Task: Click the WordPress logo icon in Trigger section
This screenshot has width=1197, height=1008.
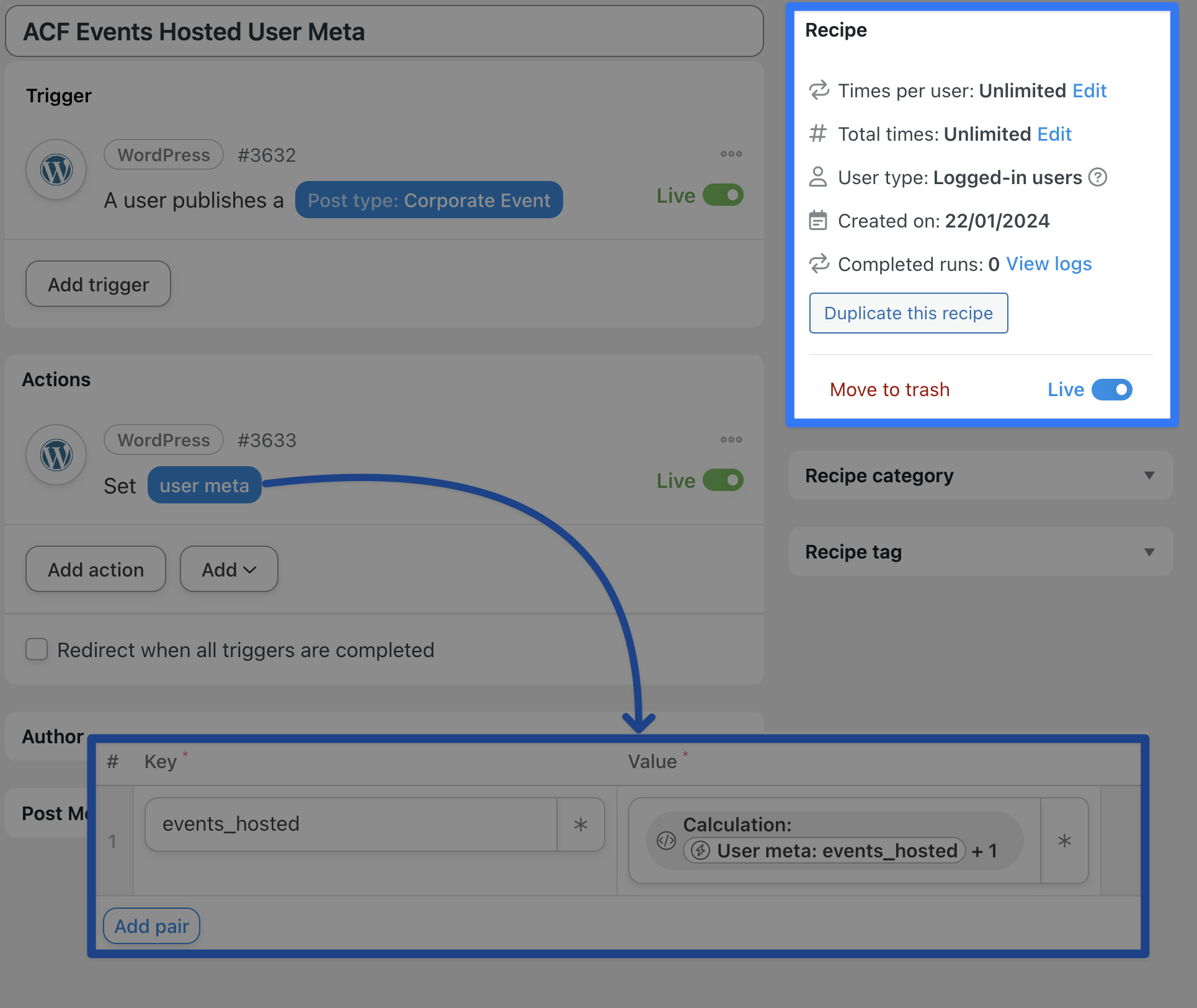Action: (x=56, y=170)
